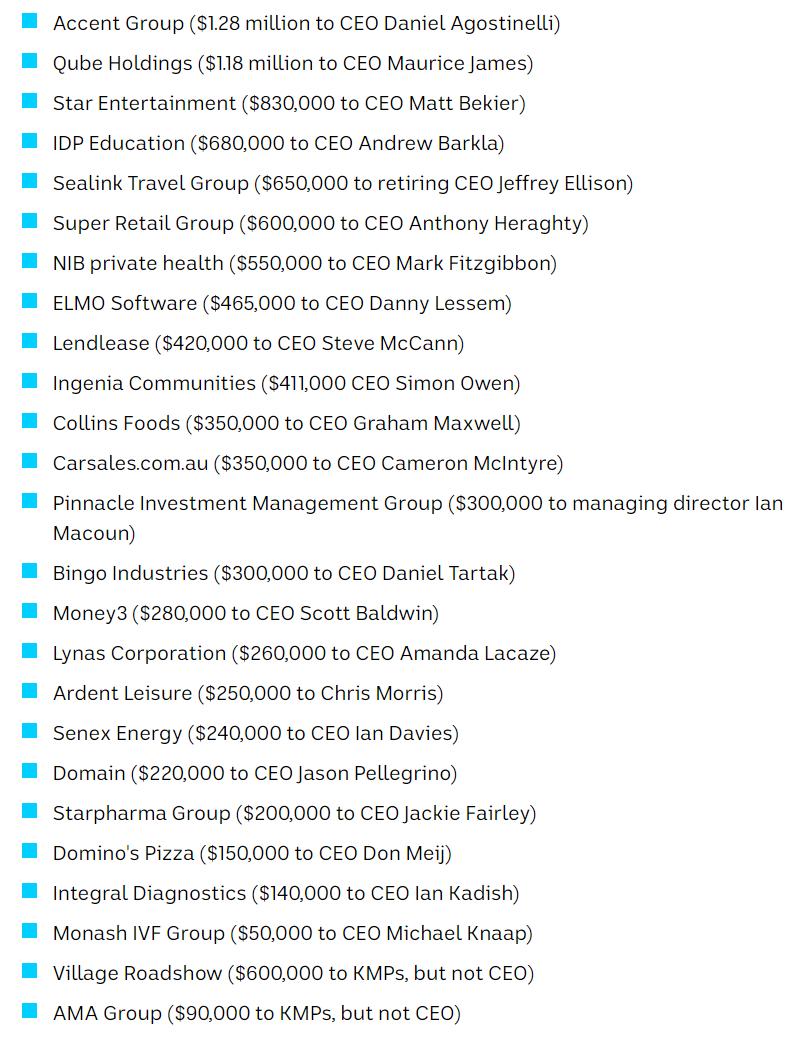Screen dimensions: 805x1044
Task: Click the Carsales.com.au text
Action: (x=307, y=463)
